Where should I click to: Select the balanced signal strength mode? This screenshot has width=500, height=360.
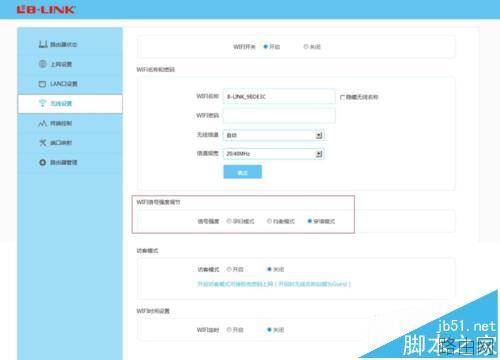point(269,221)
